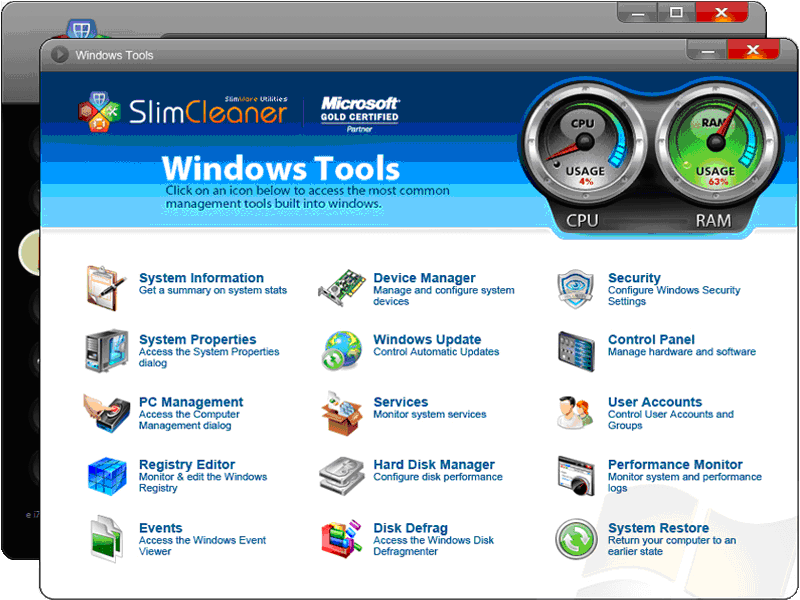
Task: Select the PC Management link
Action: point(191,402)
